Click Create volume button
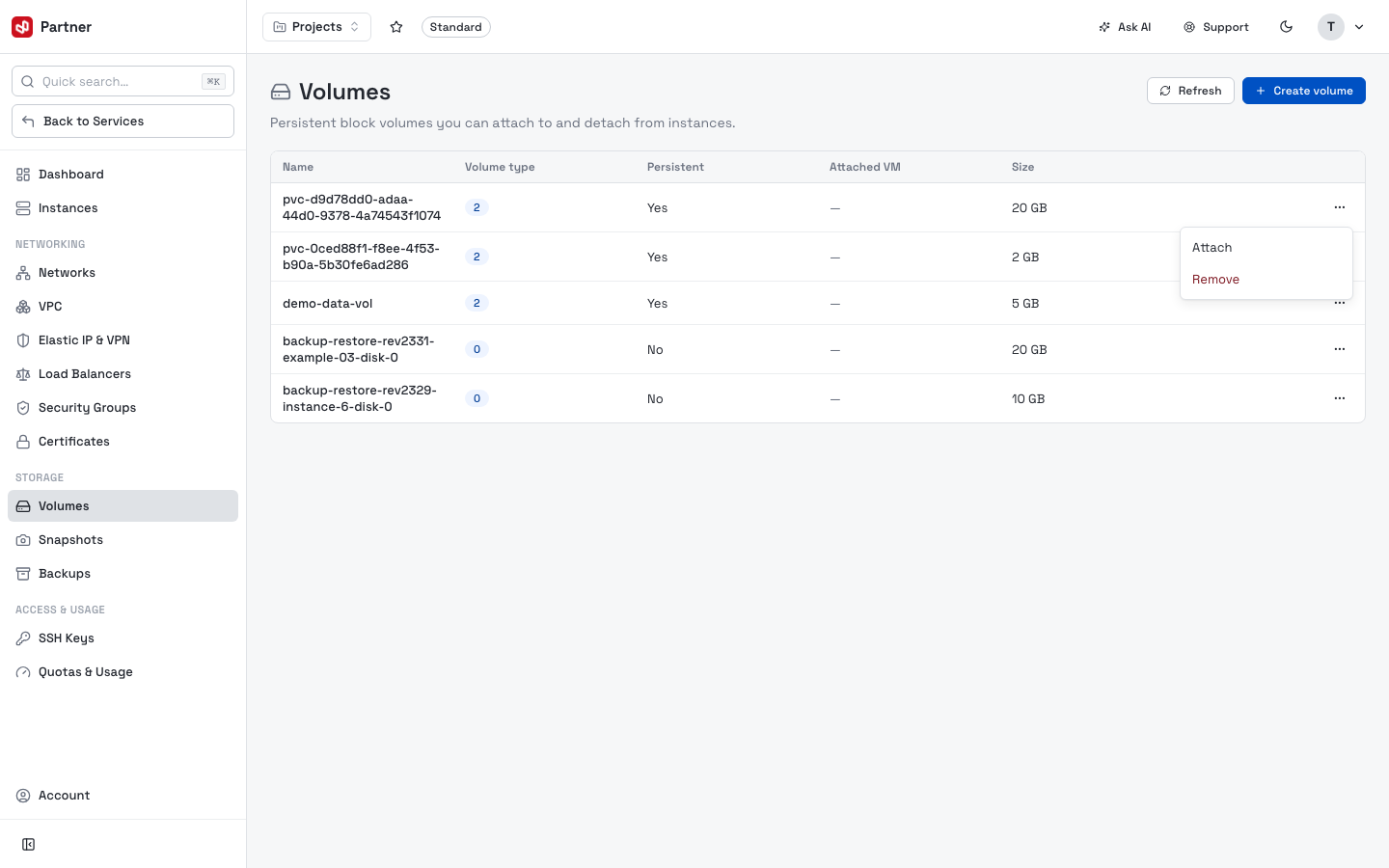 pyautogui.click(x=1303, y=91)
